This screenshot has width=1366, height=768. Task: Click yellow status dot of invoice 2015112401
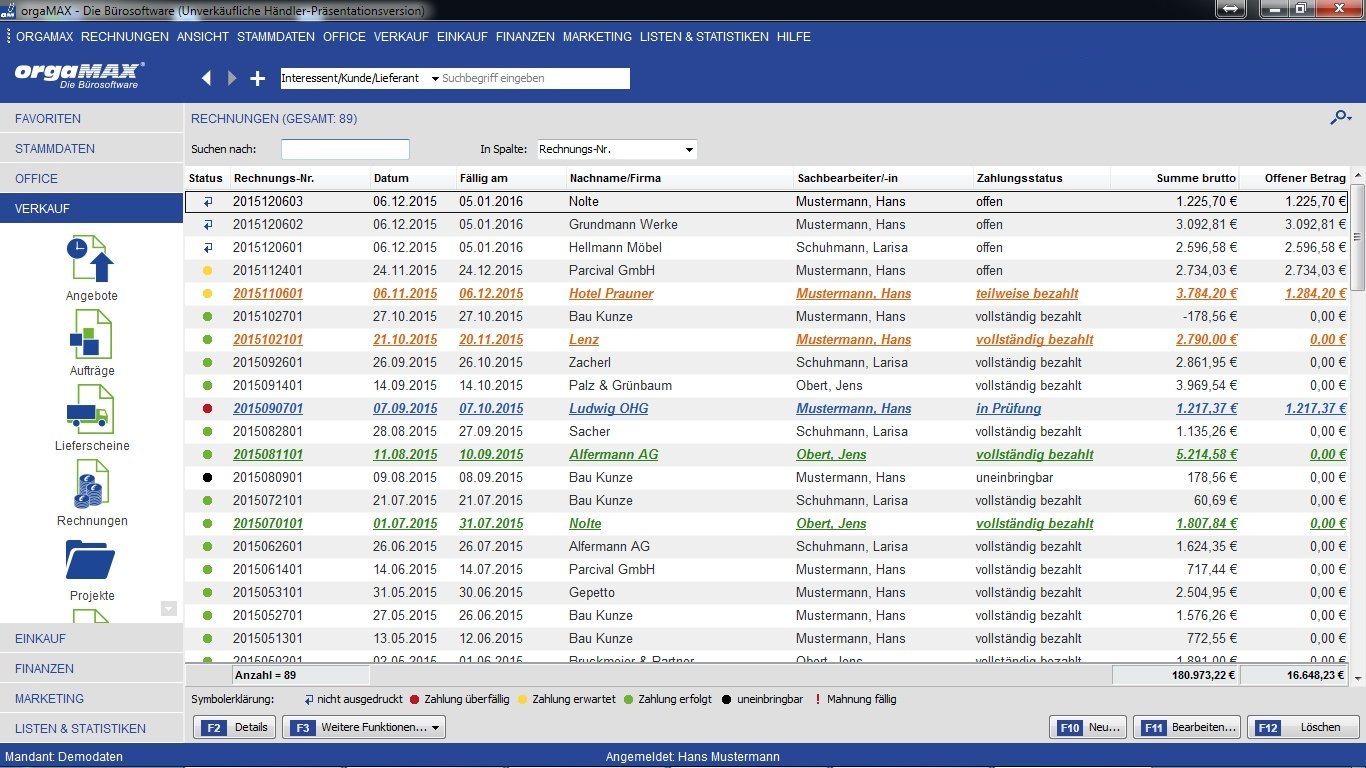(207, 270)
